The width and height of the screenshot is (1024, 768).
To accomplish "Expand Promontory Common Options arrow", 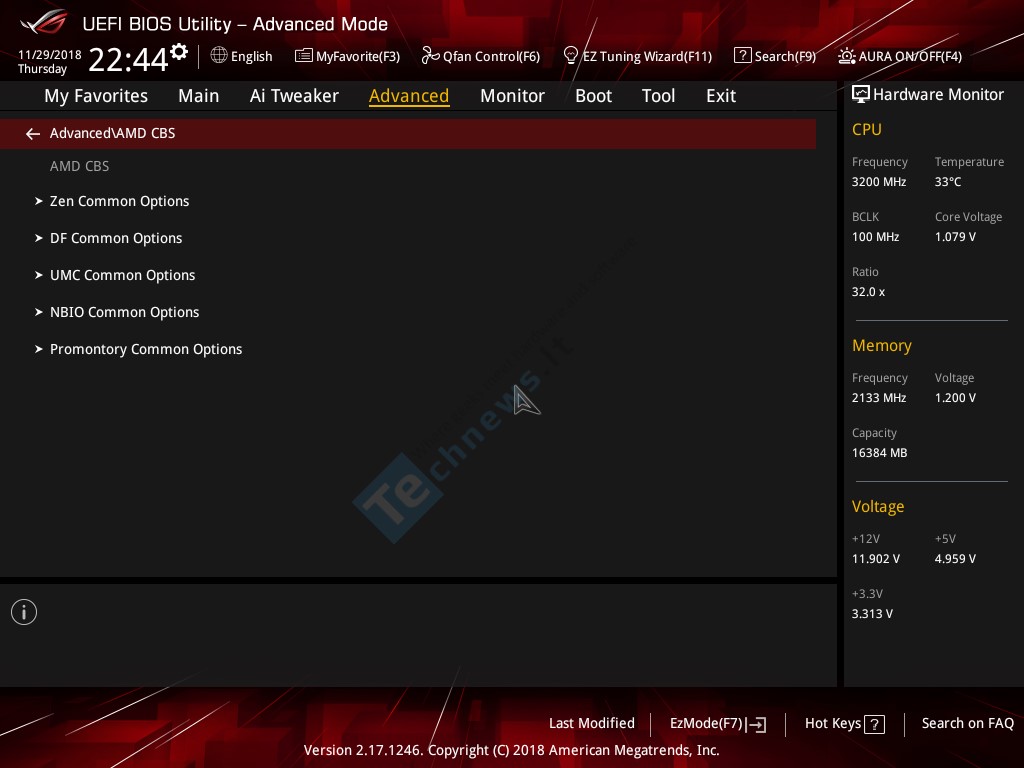I will point(39,349).
